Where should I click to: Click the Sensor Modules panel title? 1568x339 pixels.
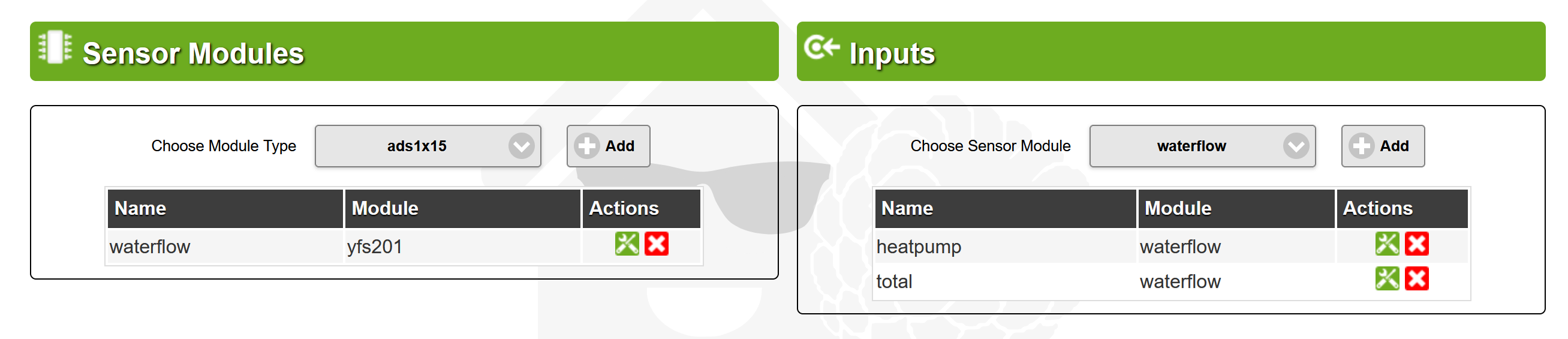193,53
